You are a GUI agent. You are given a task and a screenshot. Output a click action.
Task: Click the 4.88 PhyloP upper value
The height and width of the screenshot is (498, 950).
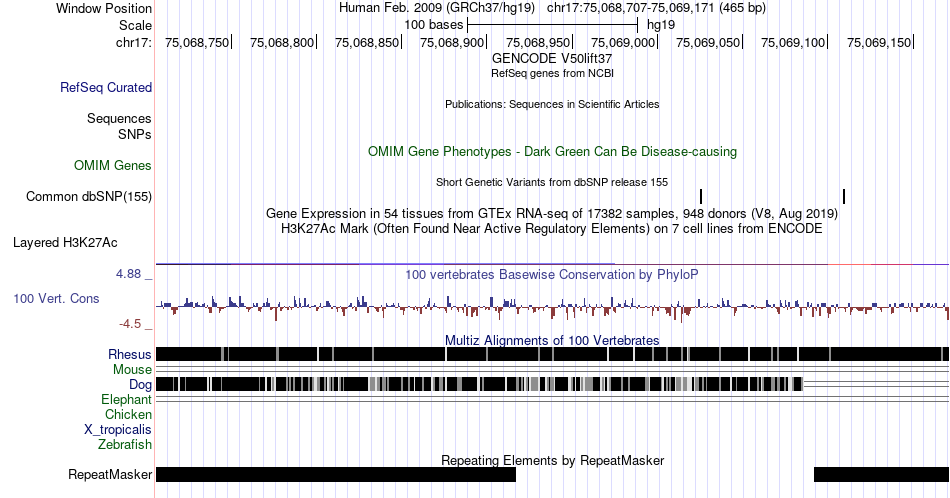point(128,274)
